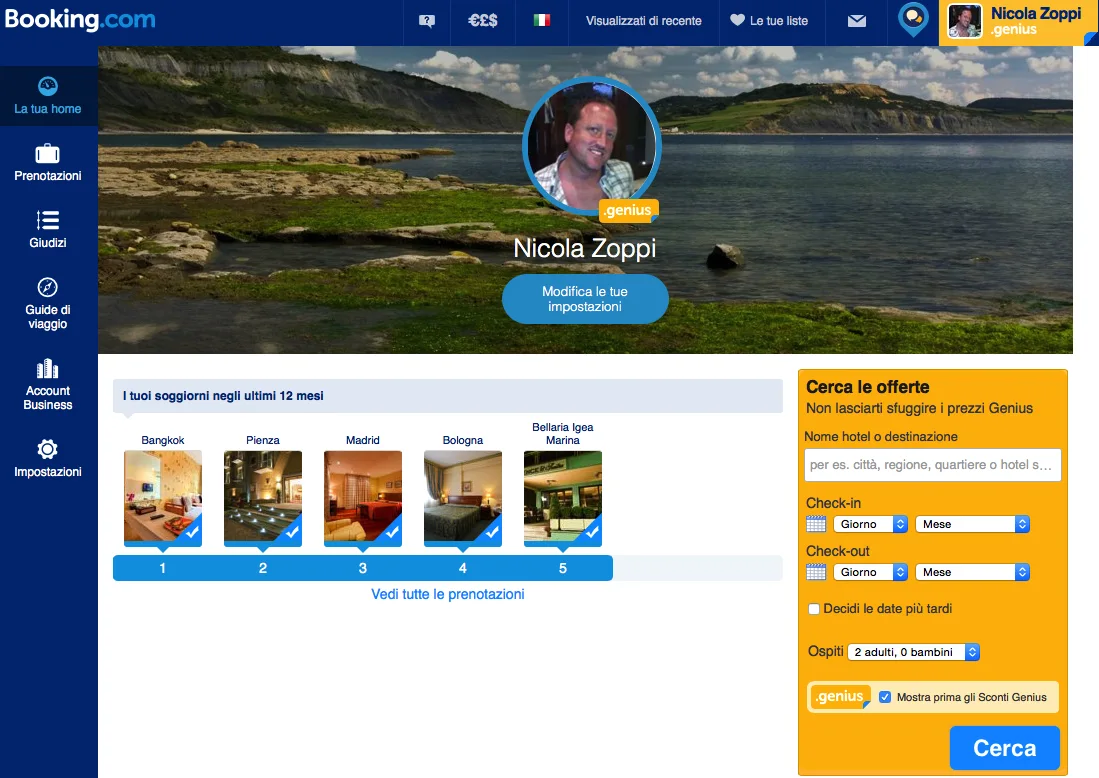Tick the Decidi le date più tardi checkbox
This screenshot has height=778, width=1099.
click(x=814, y=609)
